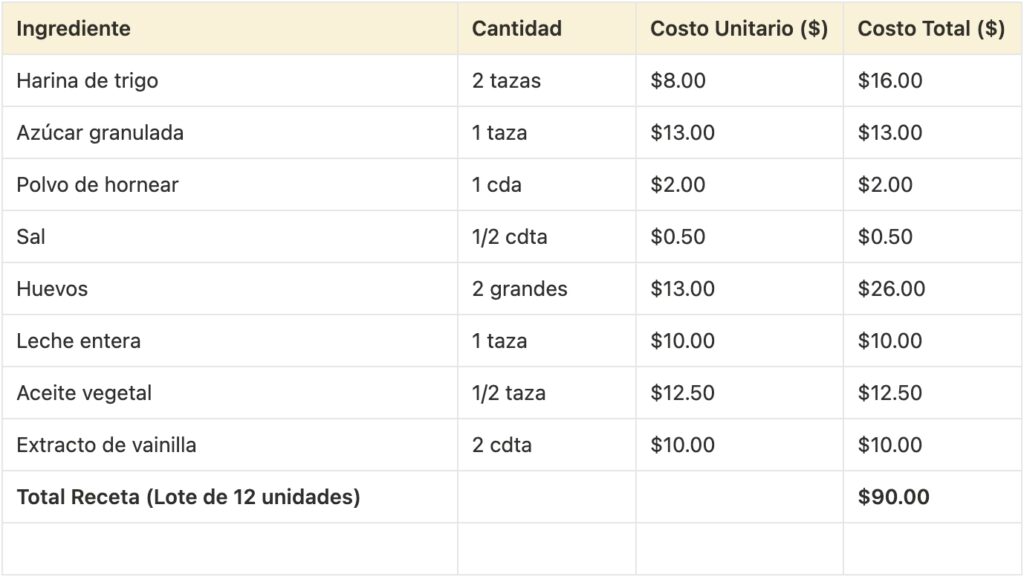Click the Polvo de hornear cell
Screen dimensions: 1024x577
(97, 185)
